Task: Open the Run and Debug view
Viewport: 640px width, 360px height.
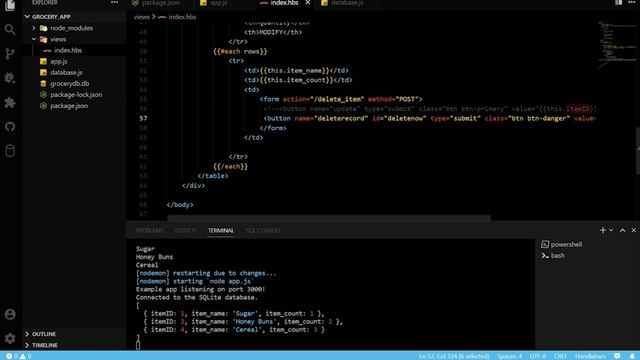Action: pos(10,78)
